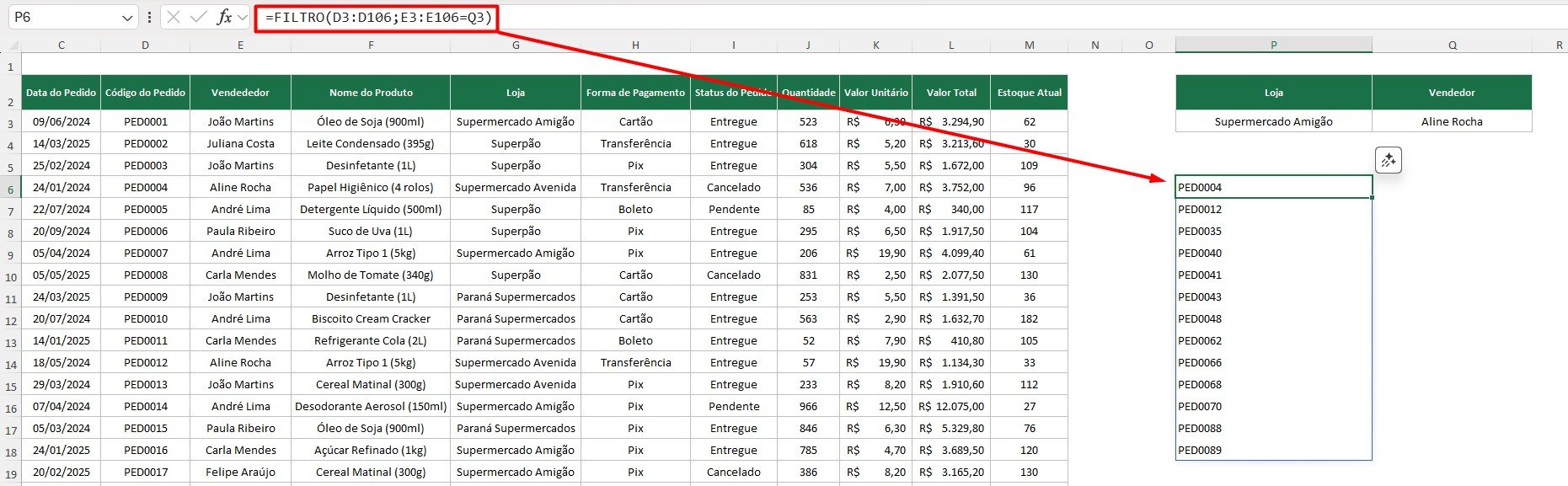The image size is (1568, 486).
Task: Click the Supermercado Amigão cell under Loja filter
Action: tap(1273, 121)
